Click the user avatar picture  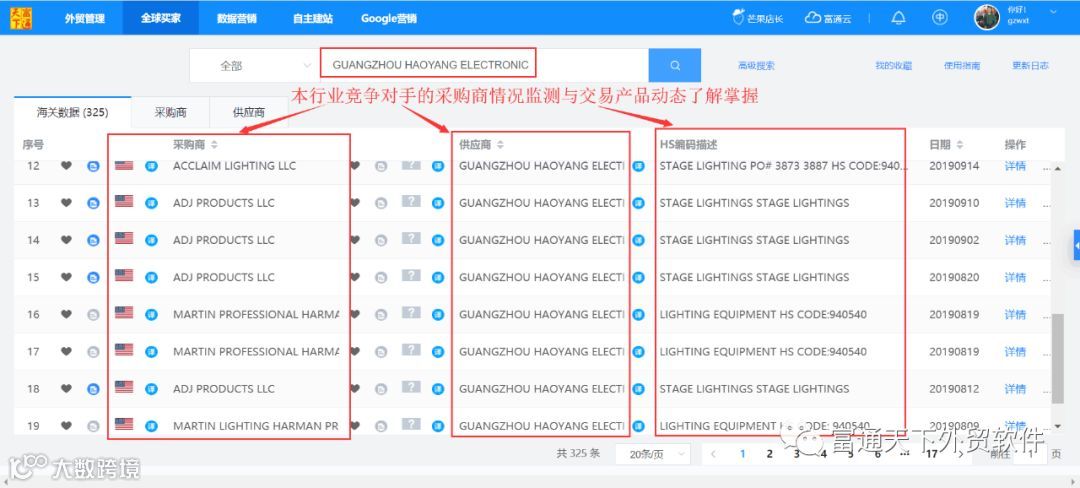(987, 17)
